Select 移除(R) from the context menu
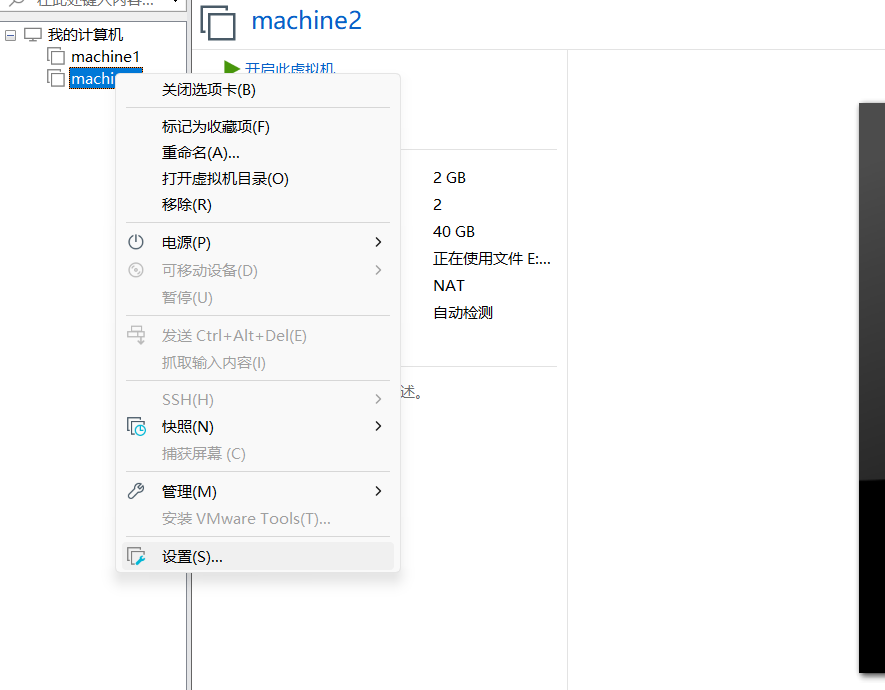The width and height of the screenshot is (885, 690). 257,204
